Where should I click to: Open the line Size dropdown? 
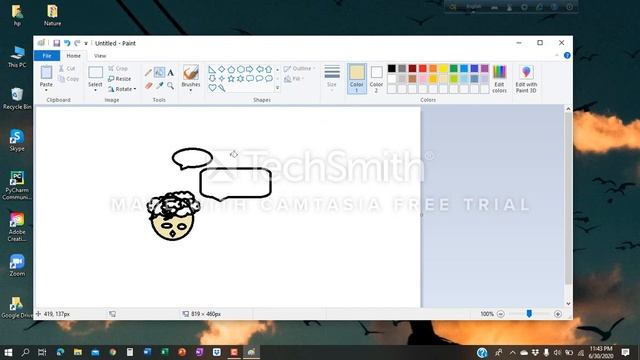[x=332, y=79]
